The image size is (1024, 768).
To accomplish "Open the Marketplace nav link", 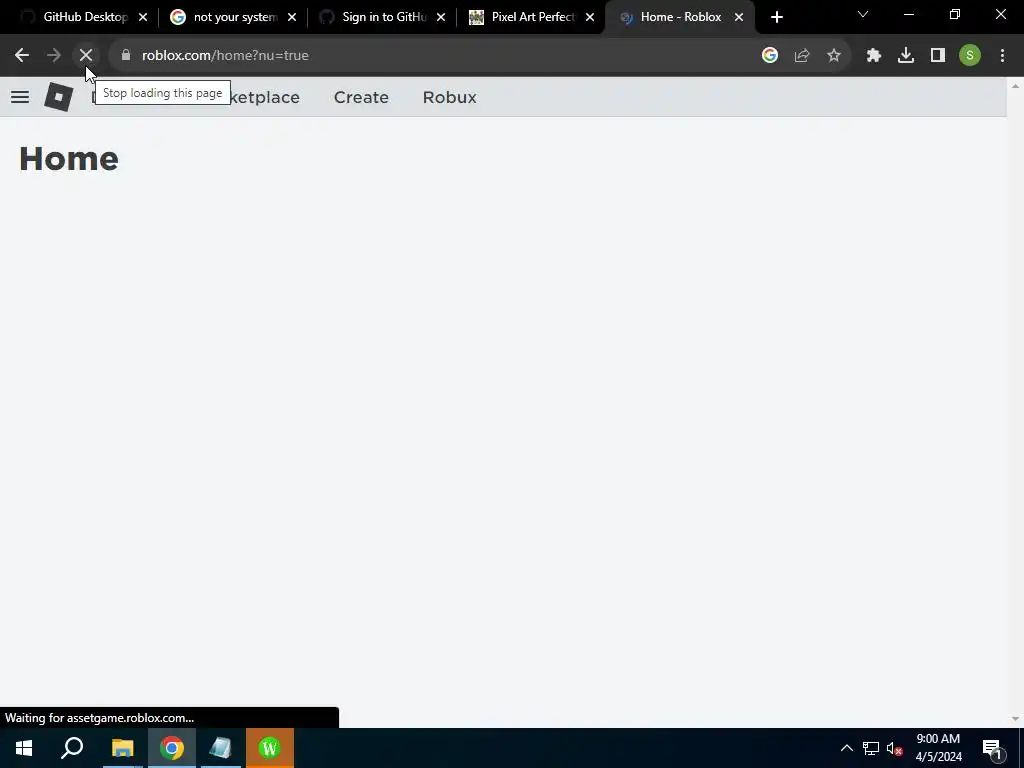I will [265, 97].
